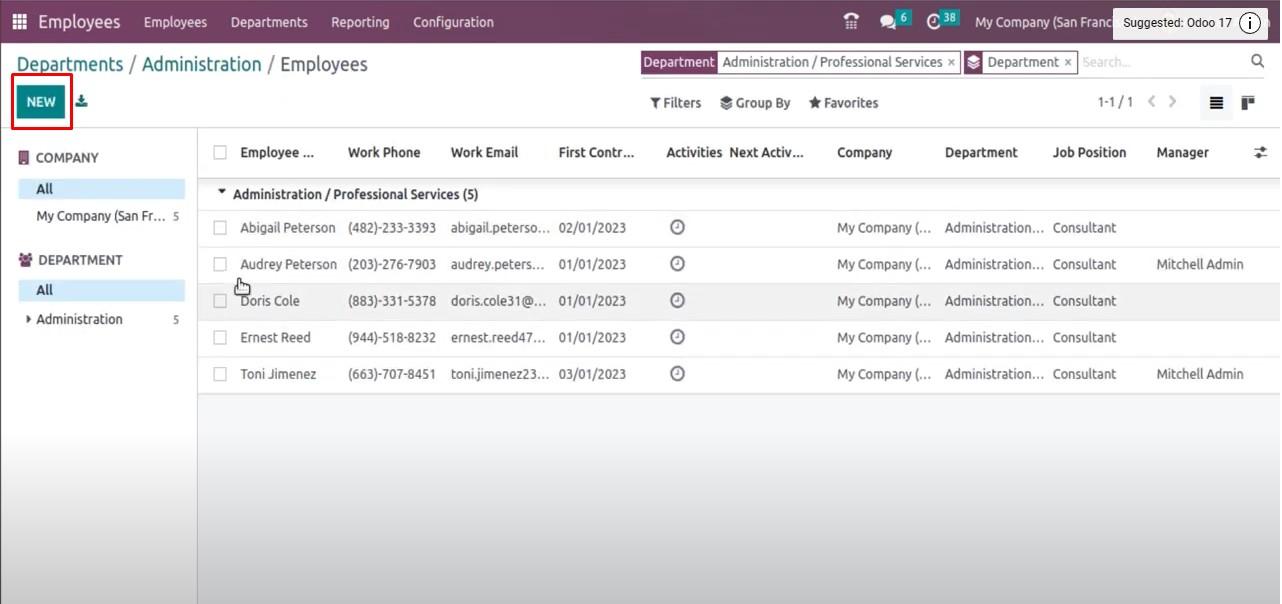Viewport: 1282px width, 604px height.
Task: Open the Reporting menu
Action: point(360,22)
